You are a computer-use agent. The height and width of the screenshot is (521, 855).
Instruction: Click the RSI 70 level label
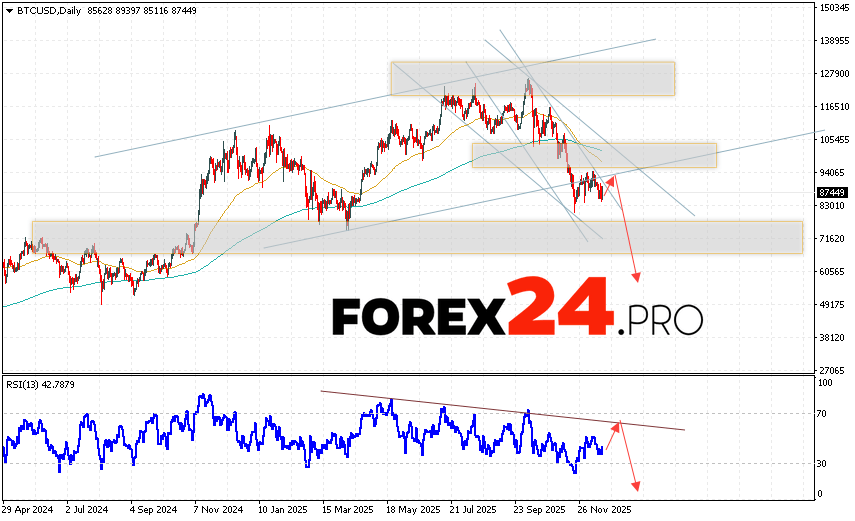click(x=824, y=412)
